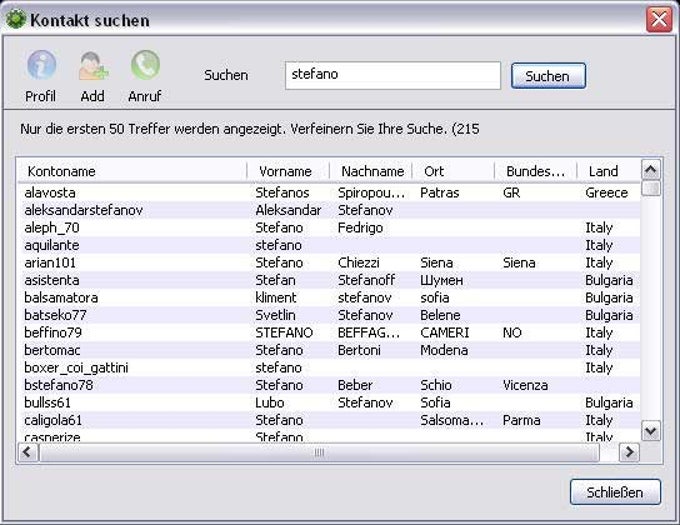The width and height of the screenshot is (680, 525).
Task: Sort by Land column header
Action: [608, 171]
